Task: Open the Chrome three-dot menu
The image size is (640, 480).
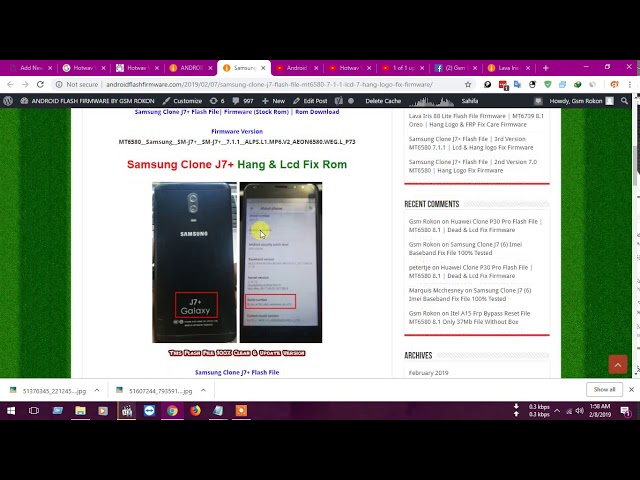Action: (629, 84)
